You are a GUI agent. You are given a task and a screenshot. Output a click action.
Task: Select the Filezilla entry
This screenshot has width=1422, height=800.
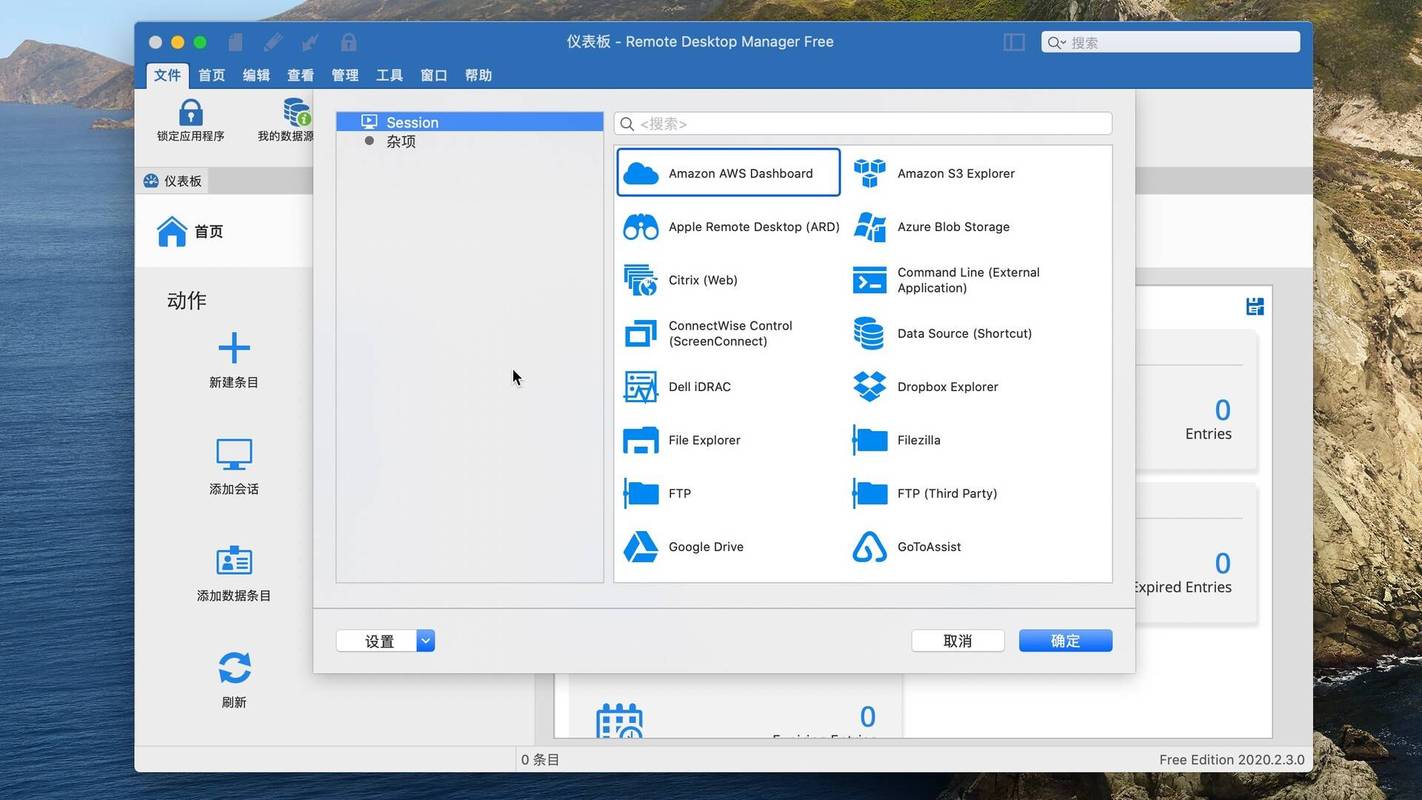[914, 440]
